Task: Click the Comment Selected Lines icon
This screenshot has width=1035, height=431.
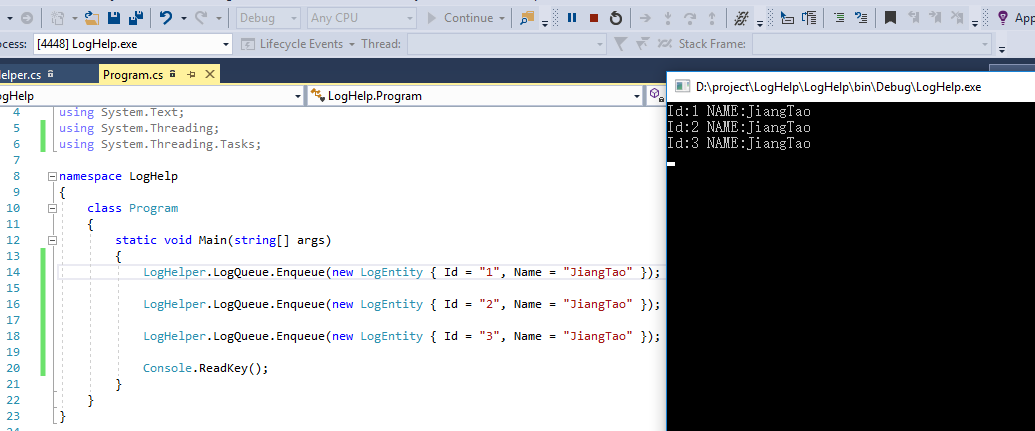Action: [x=861, y=18]
